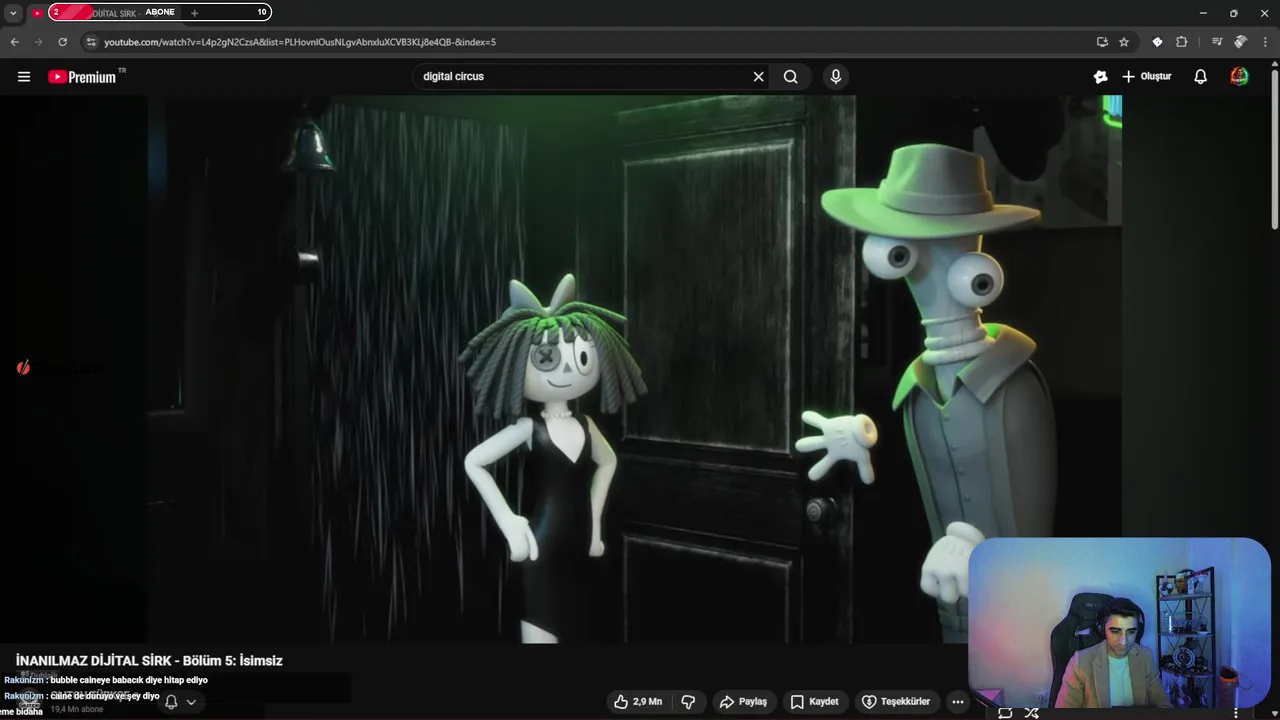
Task: Dislike the video with thumbs-down
Action: [x=688, y=702]
